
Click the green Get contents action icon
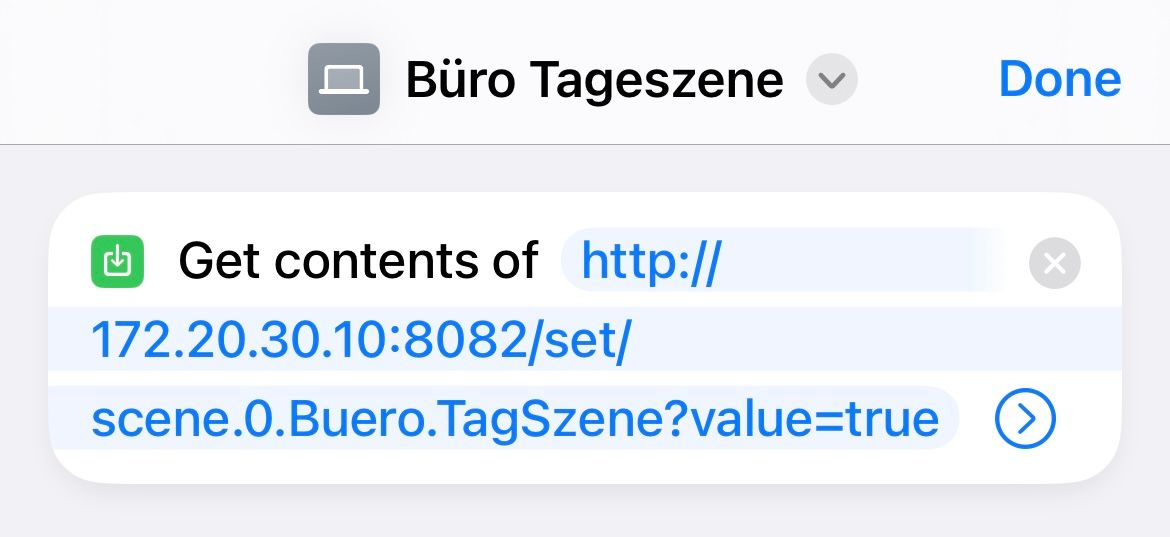coord(117,261)
